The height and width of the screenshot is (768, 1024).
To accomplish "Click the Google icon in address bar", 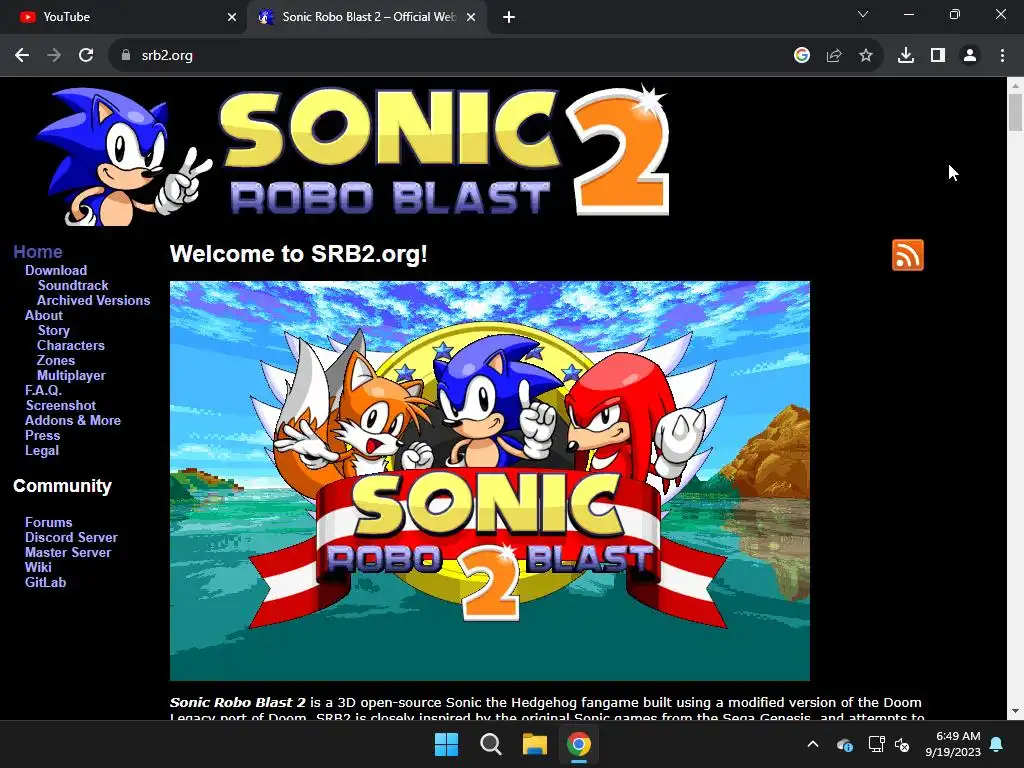I will click(x=802, y=56).
